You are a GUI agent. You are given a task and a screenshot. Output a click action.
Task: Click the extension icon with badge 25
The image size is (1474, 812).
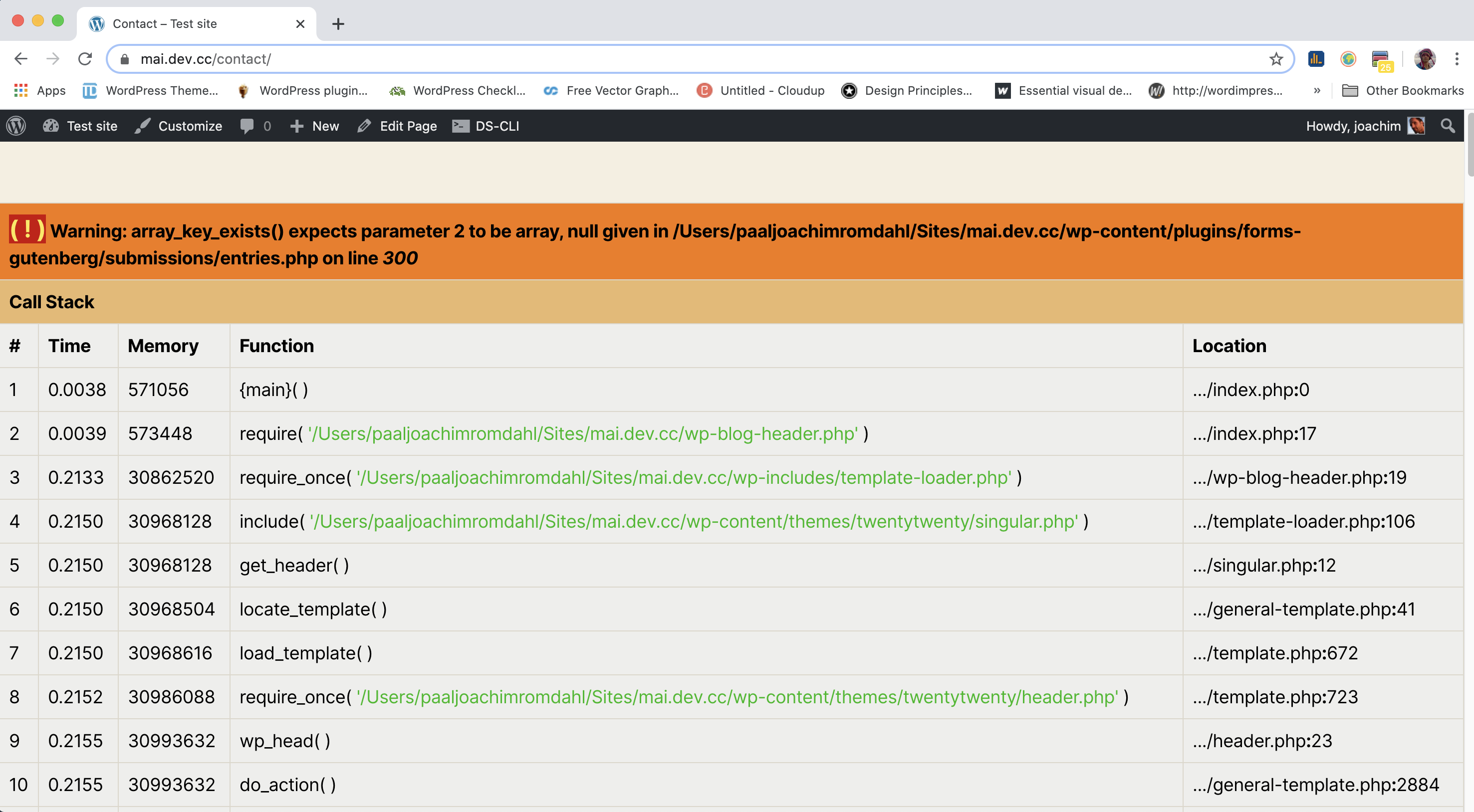pos(1382,61)
